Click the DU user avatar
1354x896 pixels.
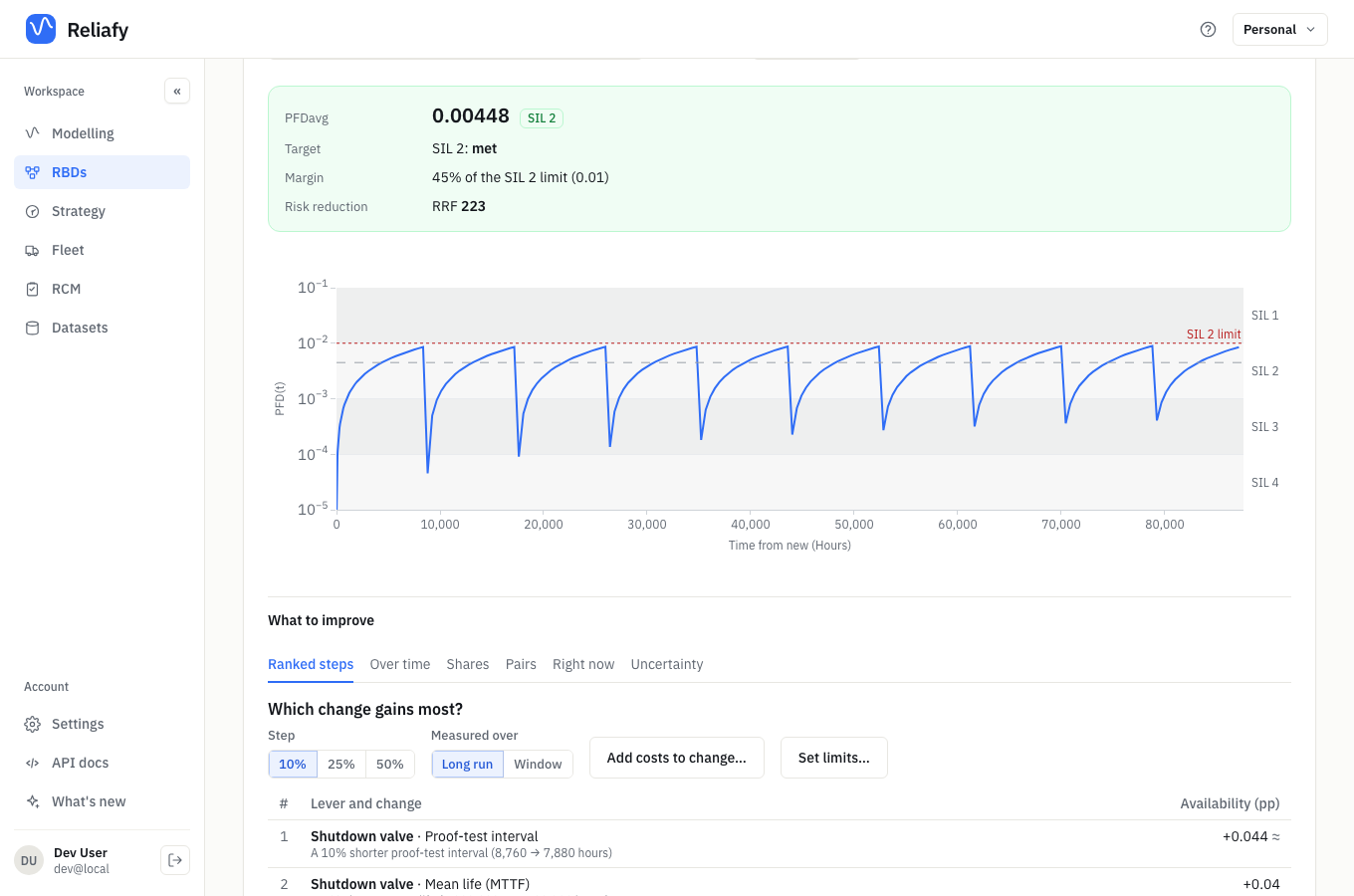(x=29, y=860)
